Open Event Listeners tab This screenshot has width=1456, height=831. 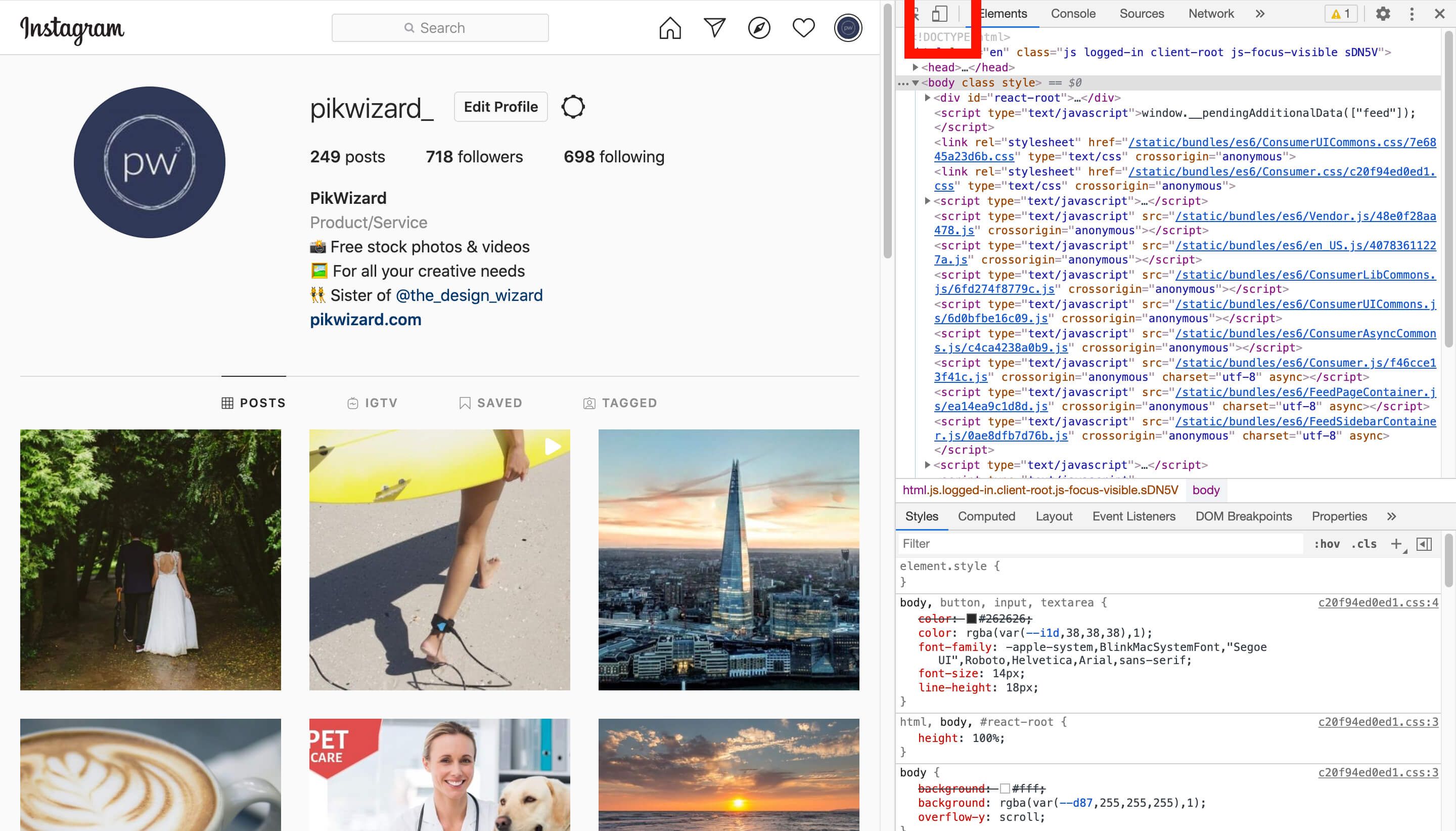coord(1133,516)
